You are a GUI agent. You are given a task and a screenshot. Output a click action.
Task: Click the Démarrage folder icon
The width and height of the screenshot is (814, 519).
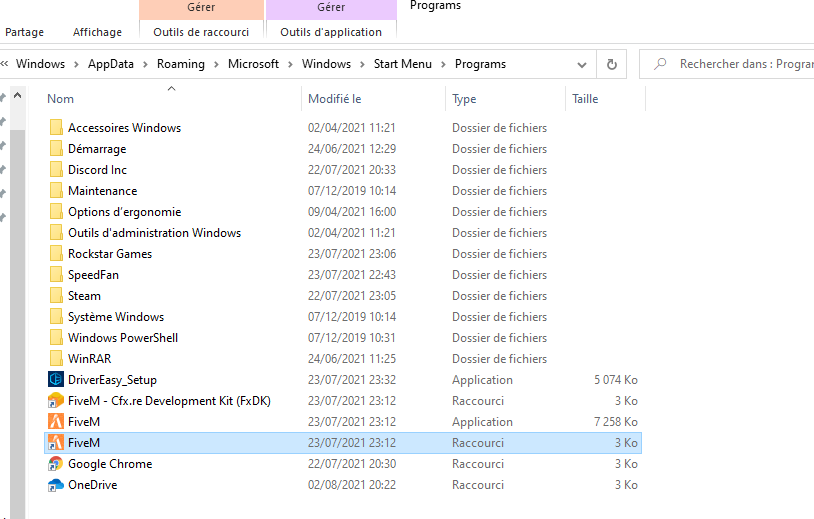56,149
